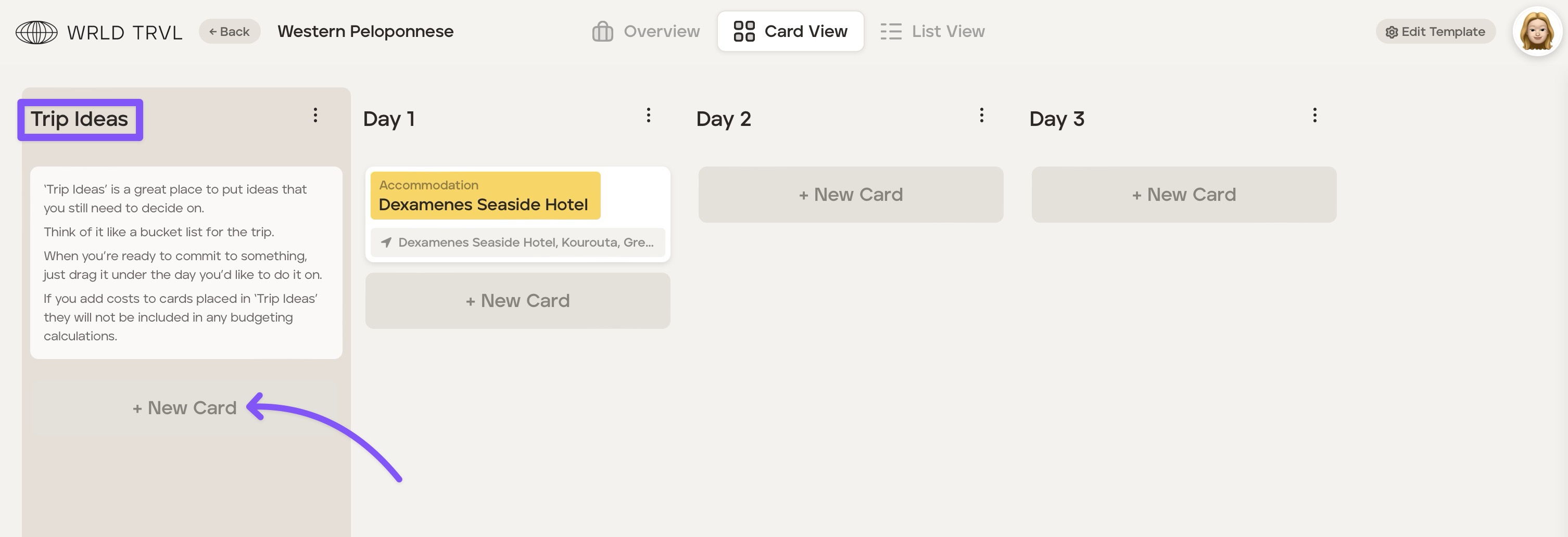Image resolution: width=1568 pixels, height=537 pixels.
Task: Click the List View lines icon
Action: click(891, 32)
